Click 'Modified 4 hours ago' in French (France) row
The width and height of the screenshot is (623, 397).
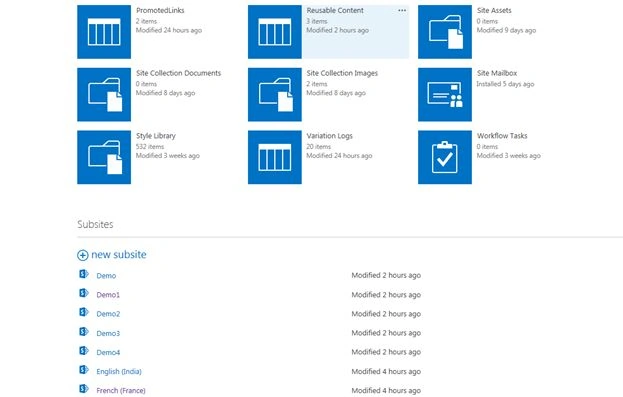386,391
